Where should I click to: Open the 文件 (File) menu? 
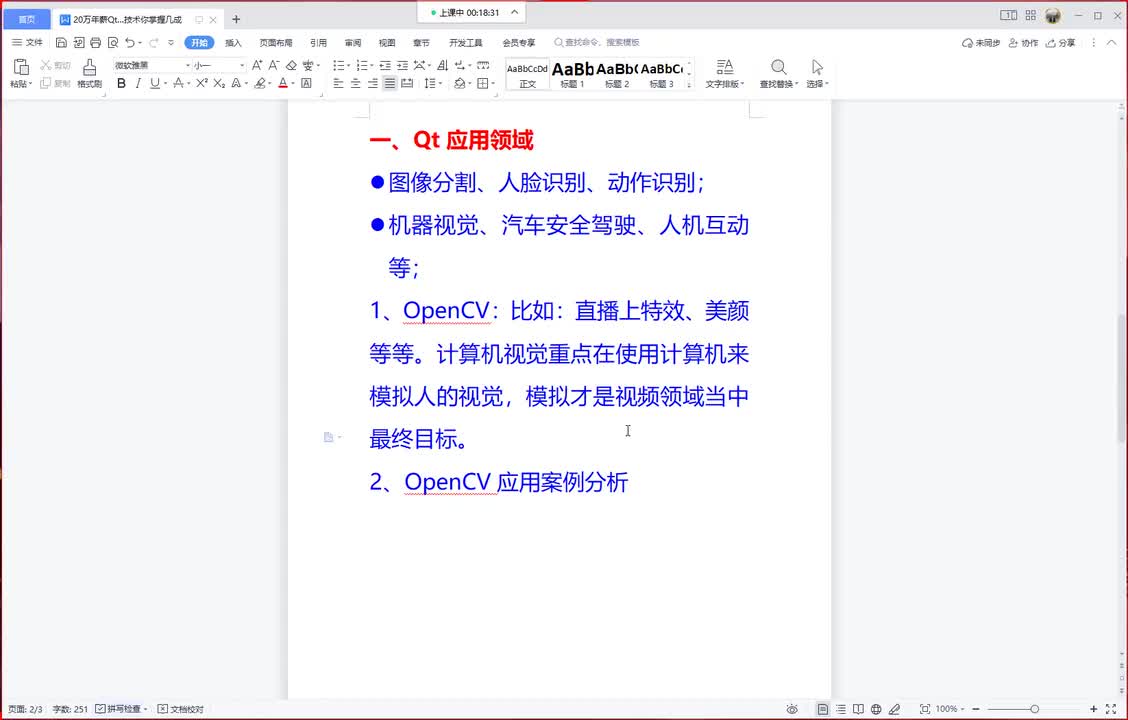pos(27,42)
